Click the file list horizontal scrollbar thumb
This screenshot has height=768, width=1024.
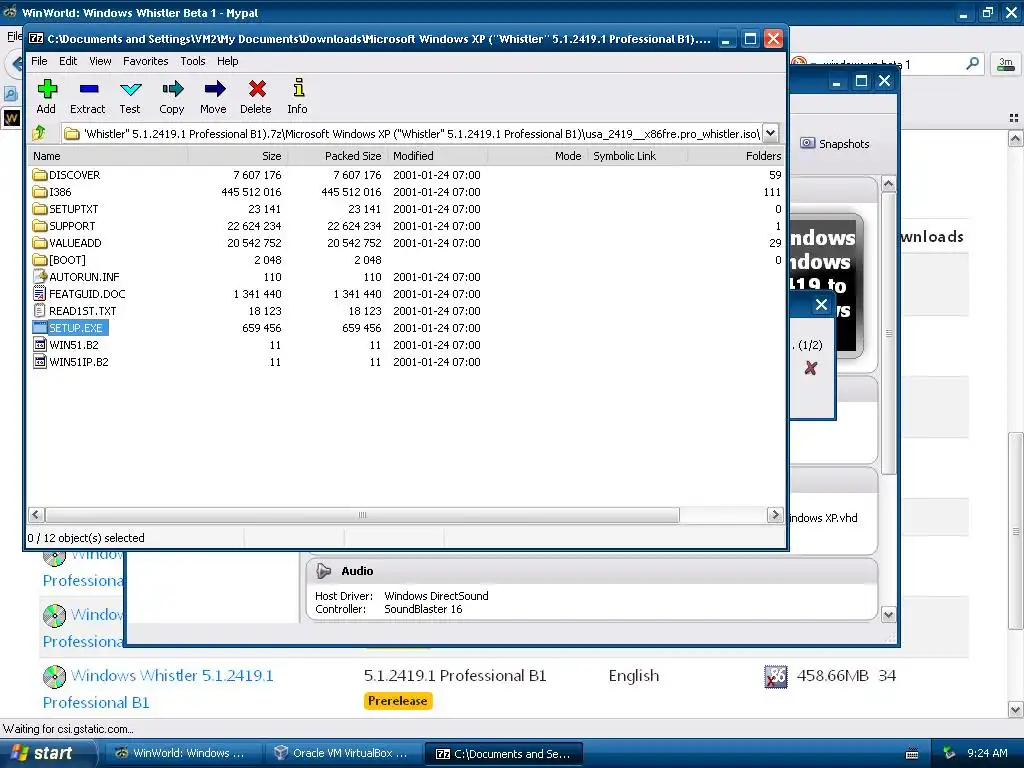tap(362, 515)
